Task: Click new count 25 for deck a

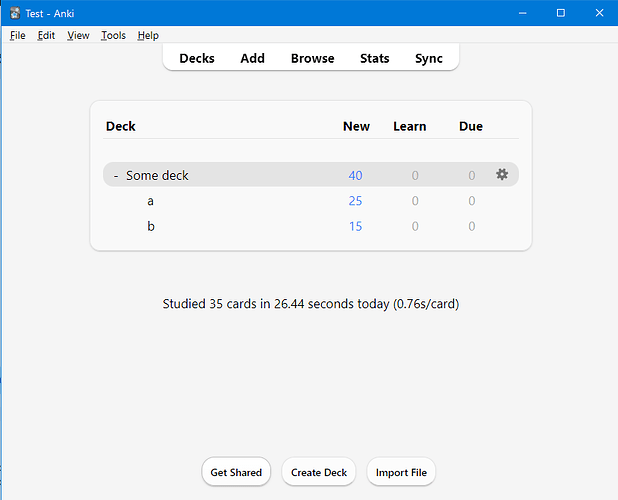Action: point(355,201)
